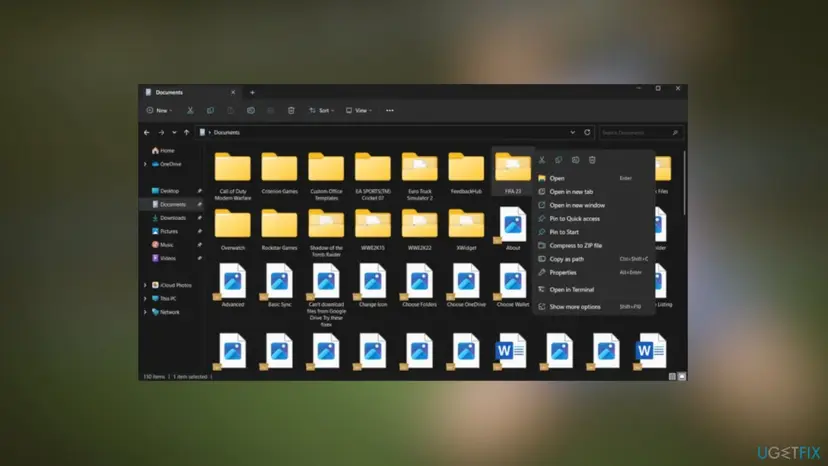
Task: Choose Properties in the context menu
Action: pos(594,273)
